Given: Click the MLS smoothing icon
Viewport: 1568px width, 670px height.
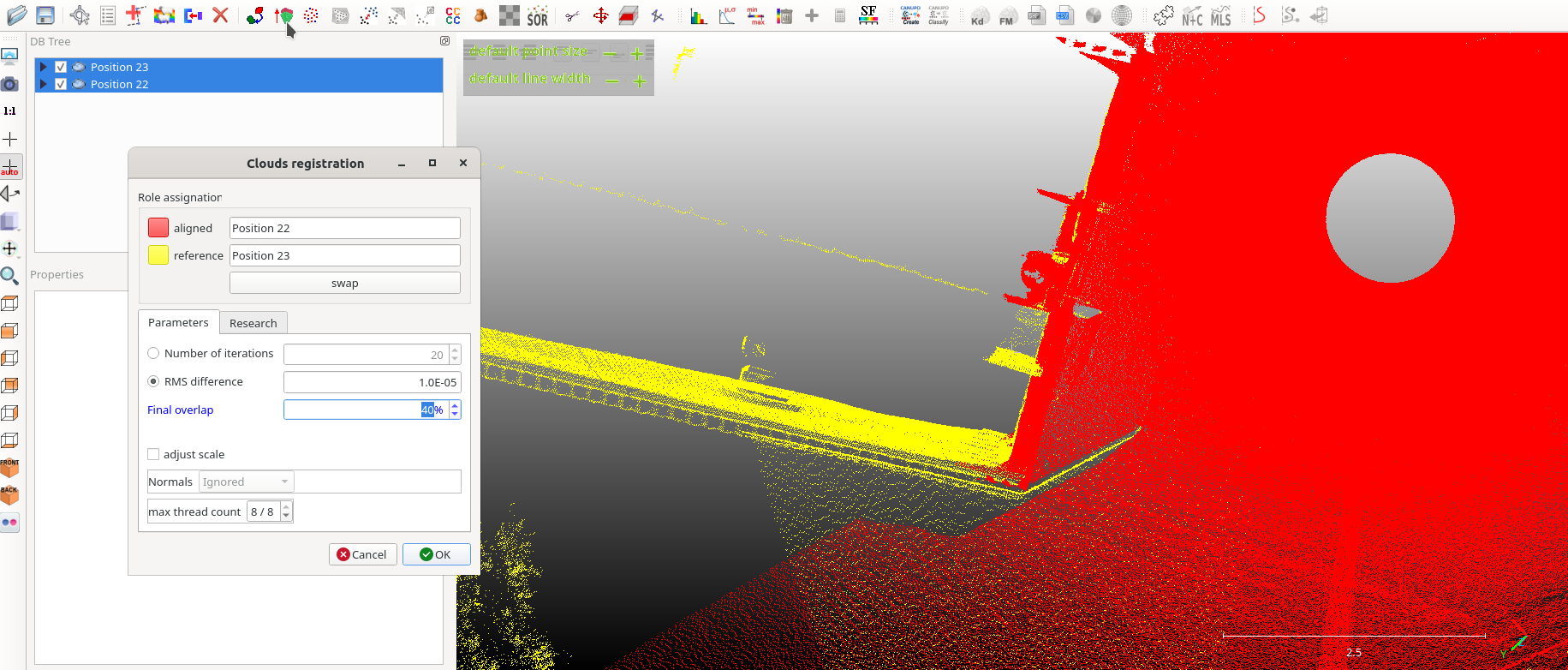Looking at the screenshot, I should (1221, 15).
